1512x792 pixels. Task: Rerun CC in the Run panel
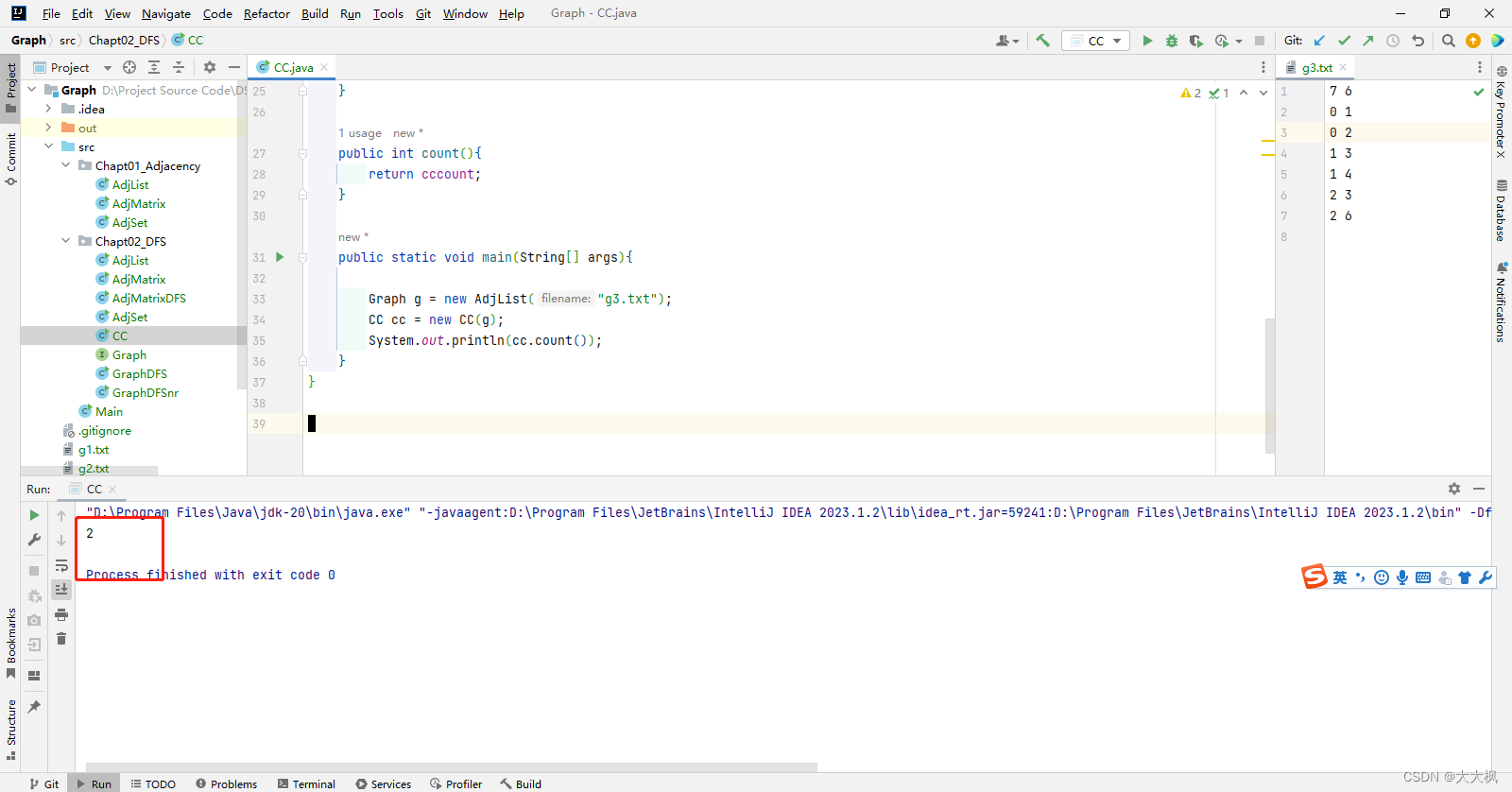coord(35,515)
